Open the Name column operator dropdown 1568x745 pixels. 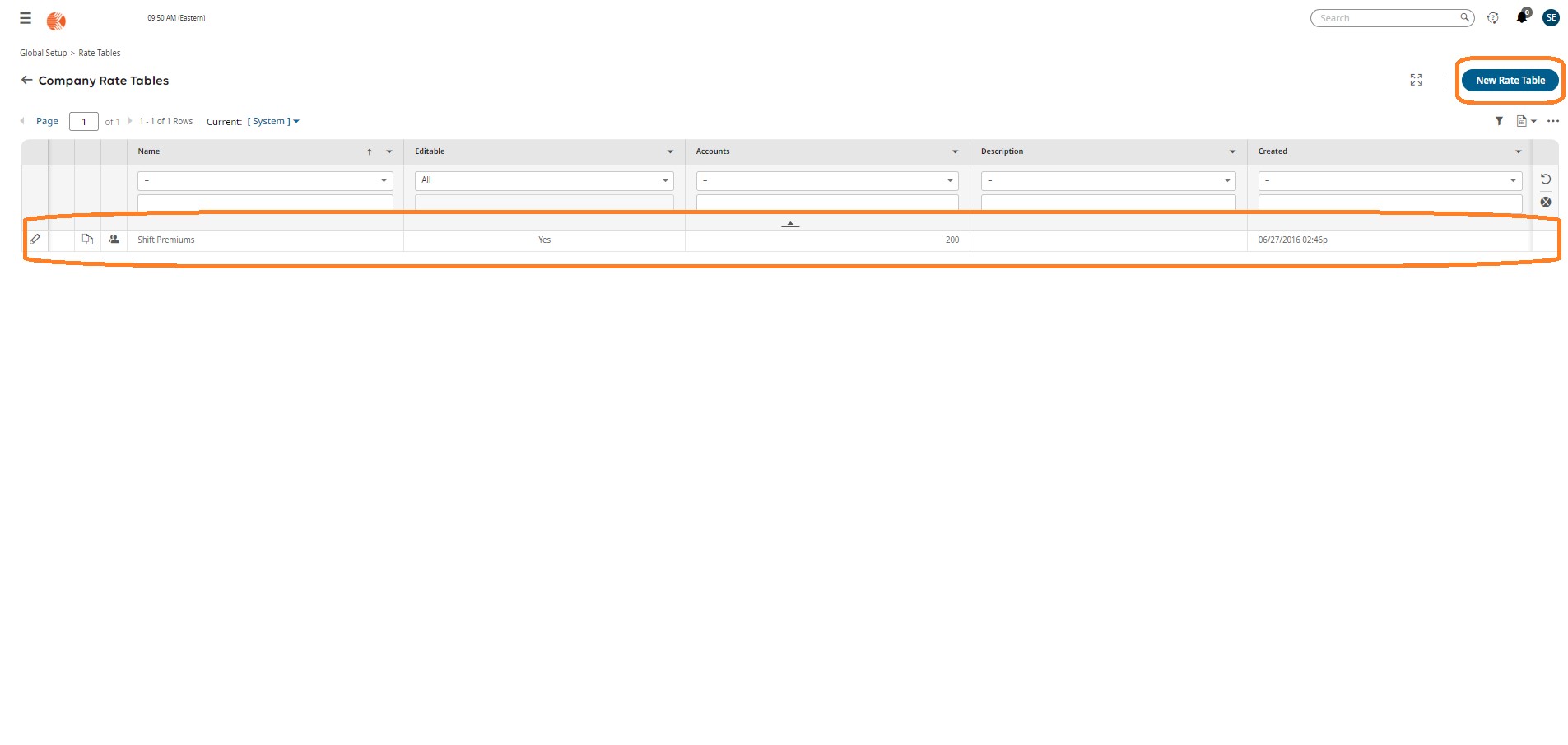click(x=264, y=180)
